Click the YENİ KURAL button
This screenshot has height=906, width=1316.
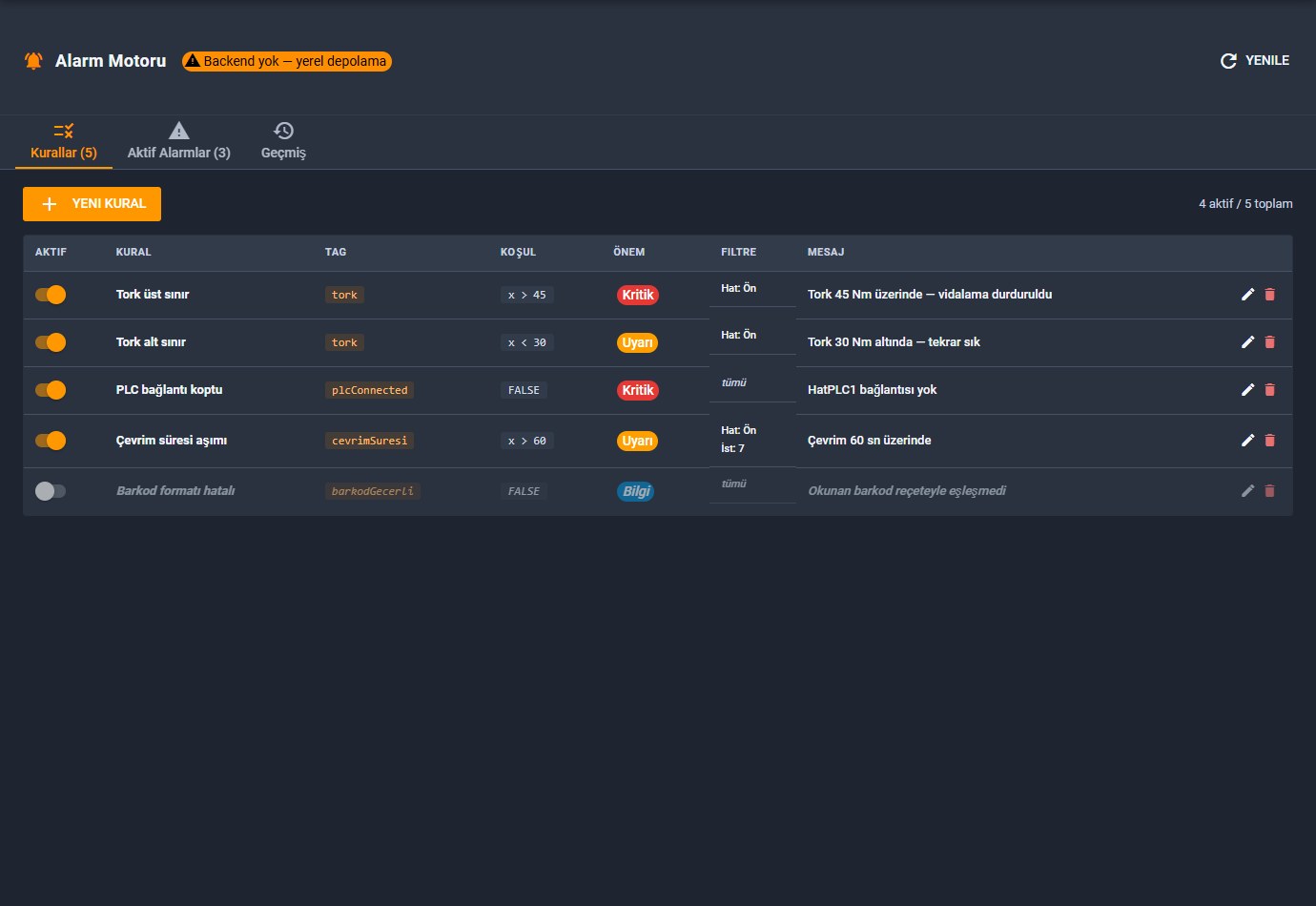[92, 204]
